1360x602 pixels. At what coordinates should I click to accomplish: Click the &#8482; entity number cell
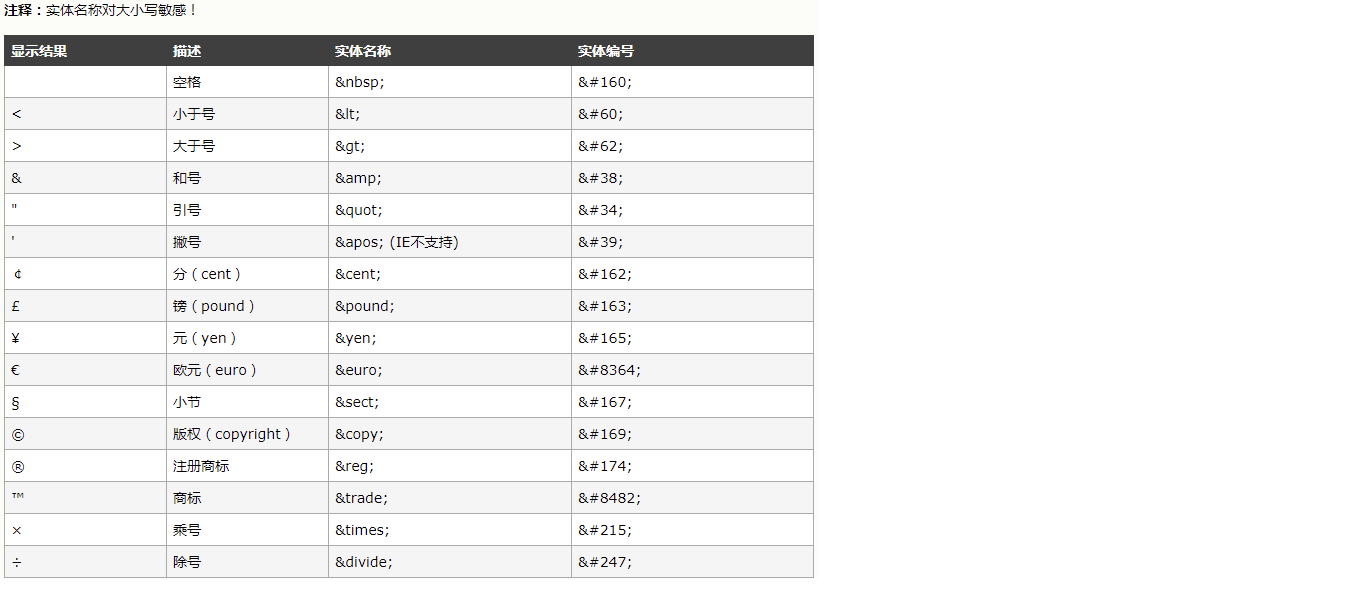pyautogui.click(x=692, y=498)
